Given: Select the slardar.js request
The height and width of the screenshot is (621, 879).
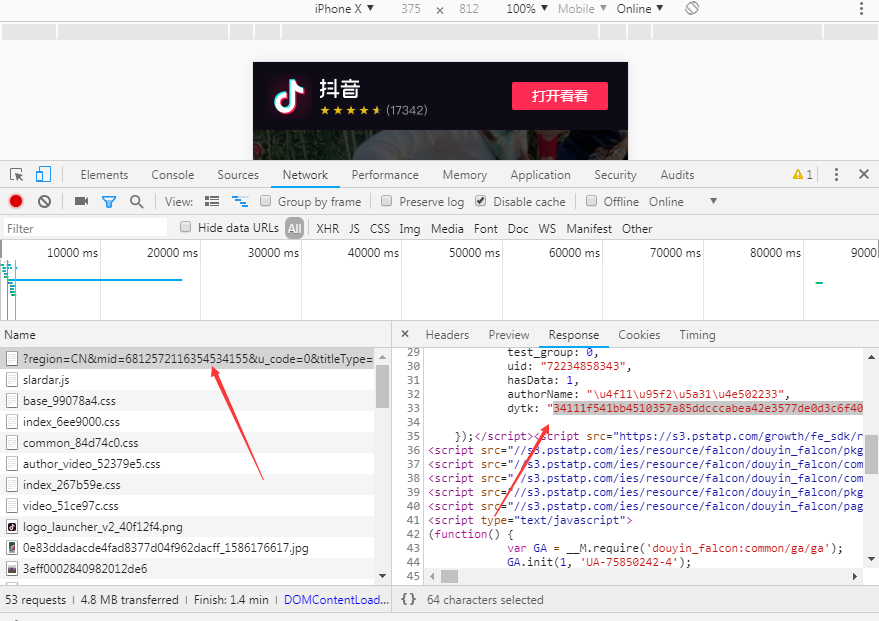Looking at the screenshot, I should [x=187, y=380].
